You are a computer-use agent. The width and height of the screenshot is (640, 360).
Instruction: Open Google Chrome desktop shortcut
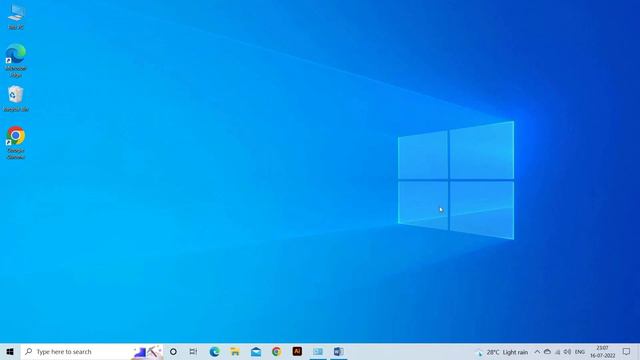[x=16, y=142]
